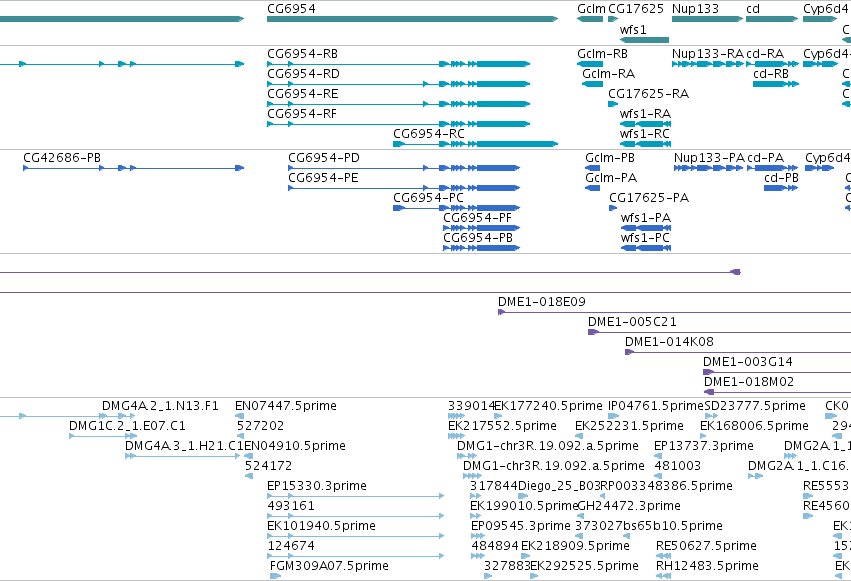
Task: Click the cd-RB transcript
Action: click(x=776, y=84)
